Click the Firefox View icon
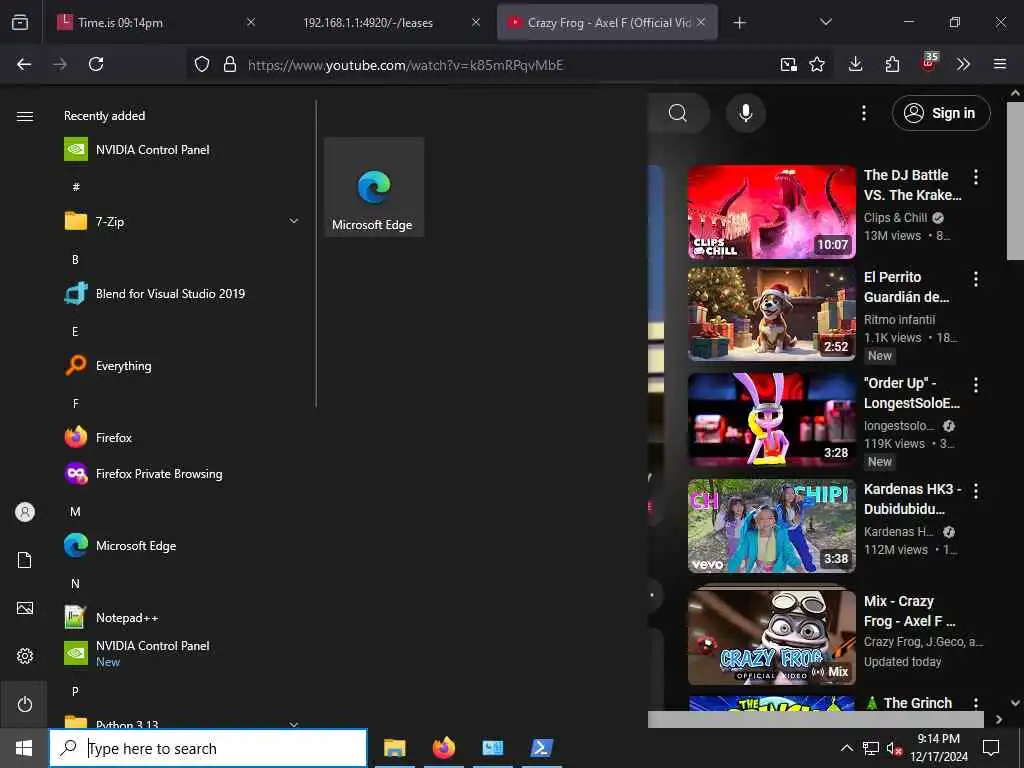 pos(20,23)
